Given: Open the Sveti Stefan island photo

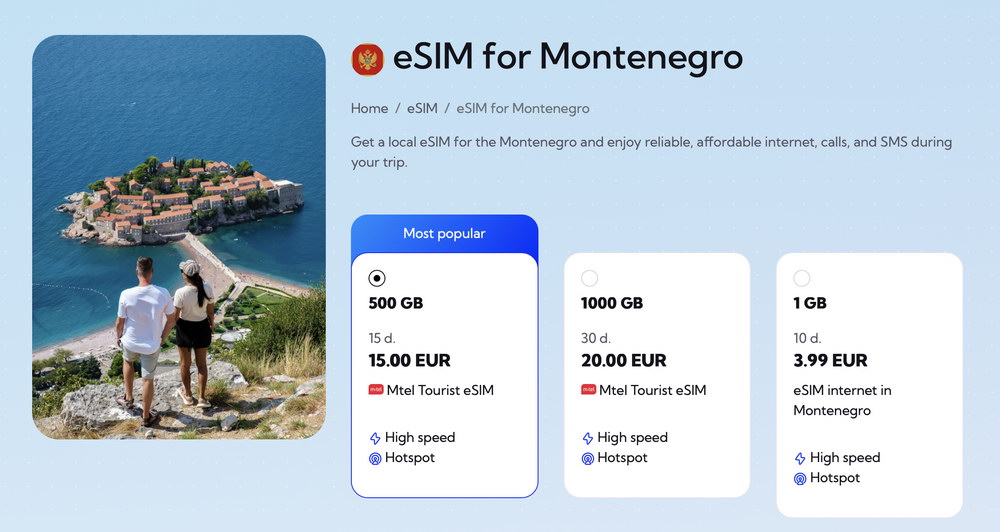Looking at the screenshot, I should (x=179, y=237).
